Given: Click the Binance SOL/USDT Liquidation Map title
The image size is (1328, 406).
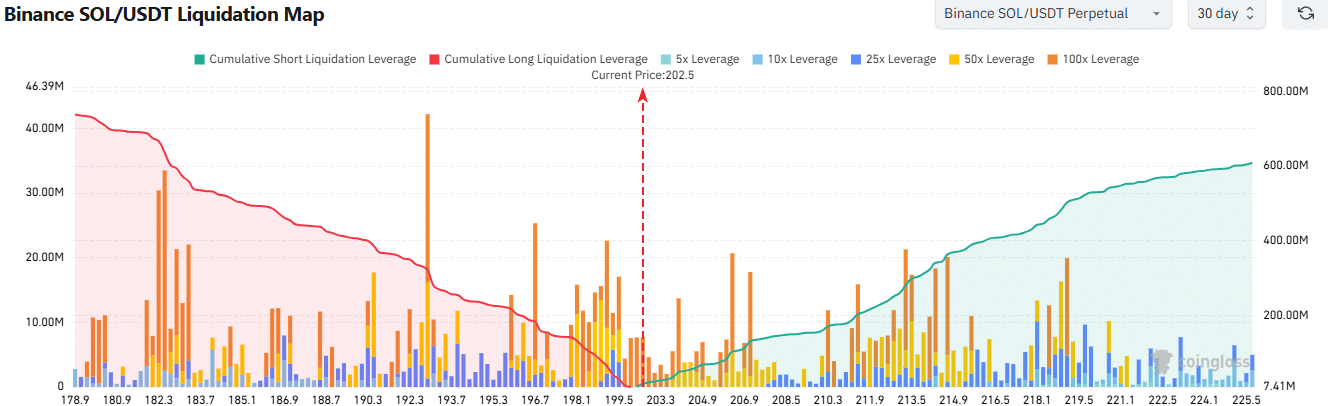Looking at the screenshot, I should (x=163, y=14).
